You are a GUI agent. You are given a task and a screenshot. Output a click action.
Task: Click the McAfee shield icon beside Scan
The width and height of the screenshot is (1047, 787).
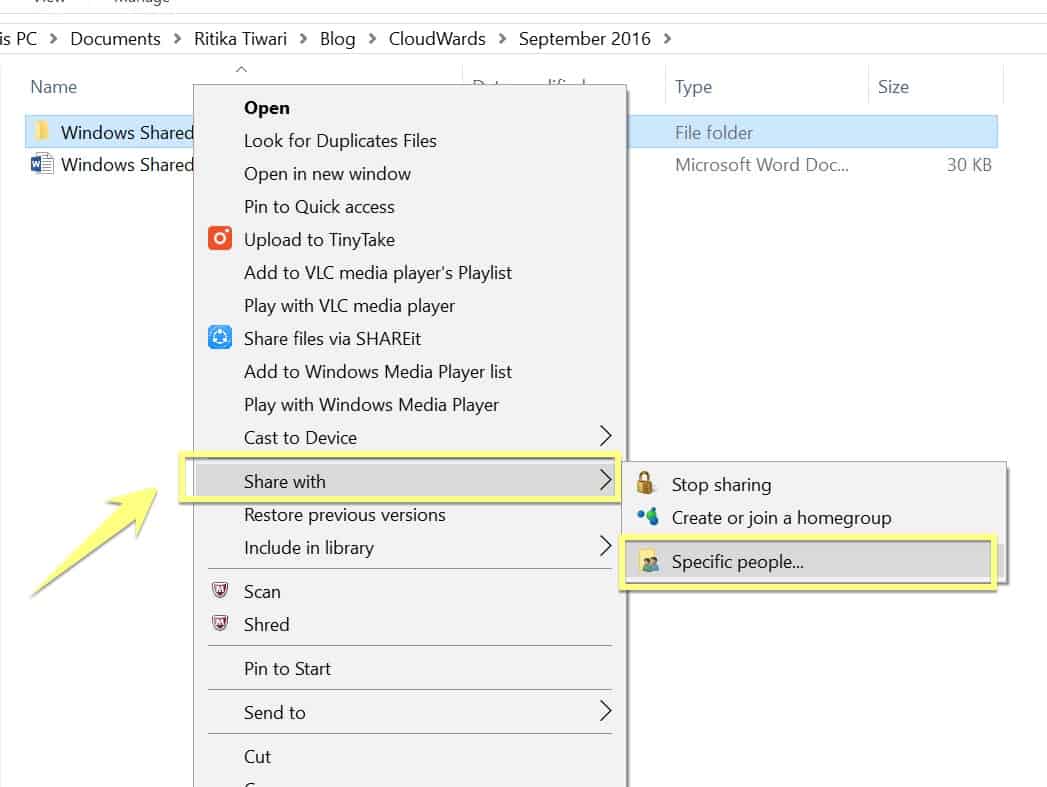coord(220,590)
